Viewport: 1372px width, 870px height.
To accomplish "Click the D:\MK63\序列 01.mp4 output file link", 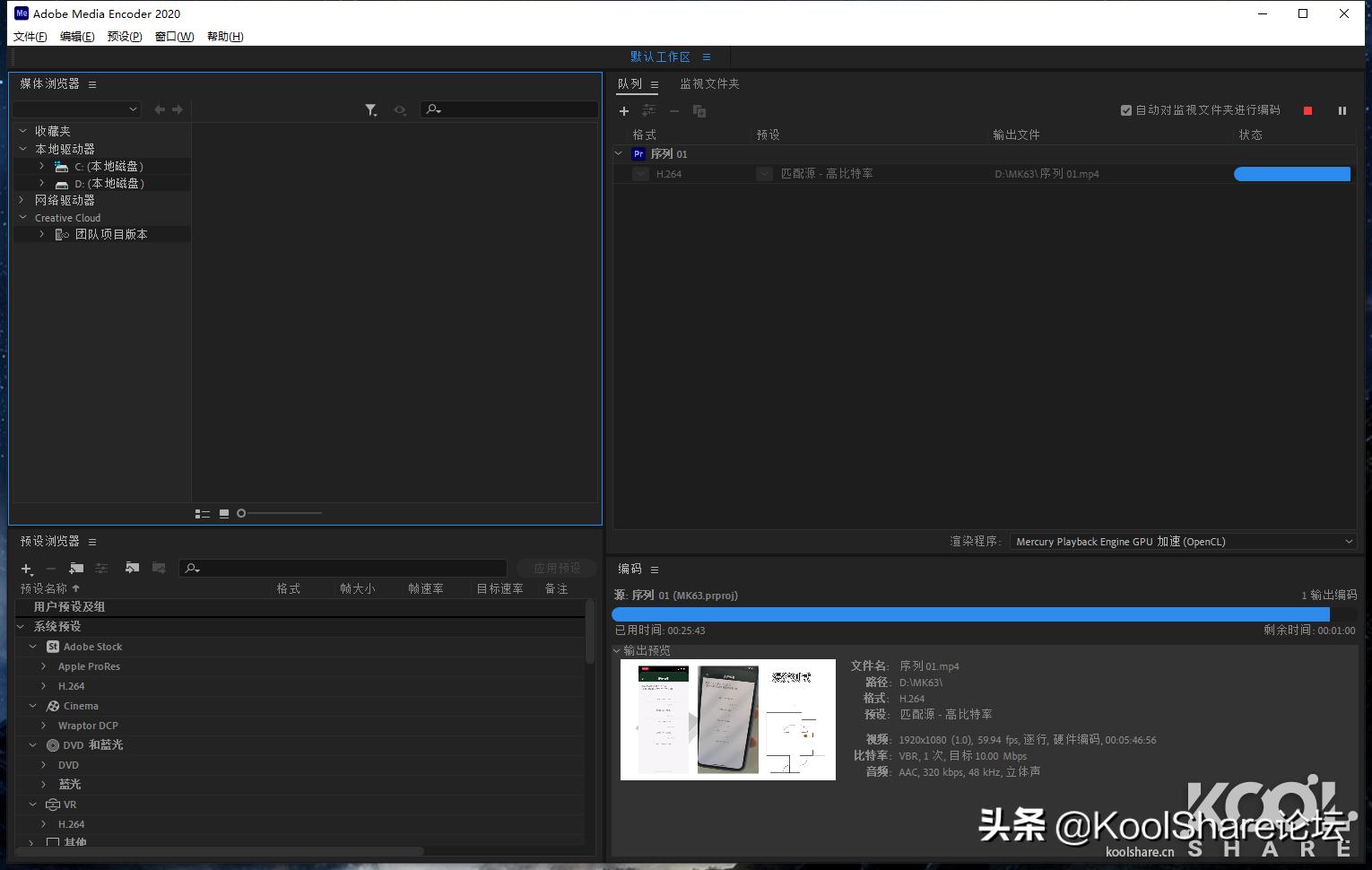I will pyautogui.click(x=1046, y=174).
